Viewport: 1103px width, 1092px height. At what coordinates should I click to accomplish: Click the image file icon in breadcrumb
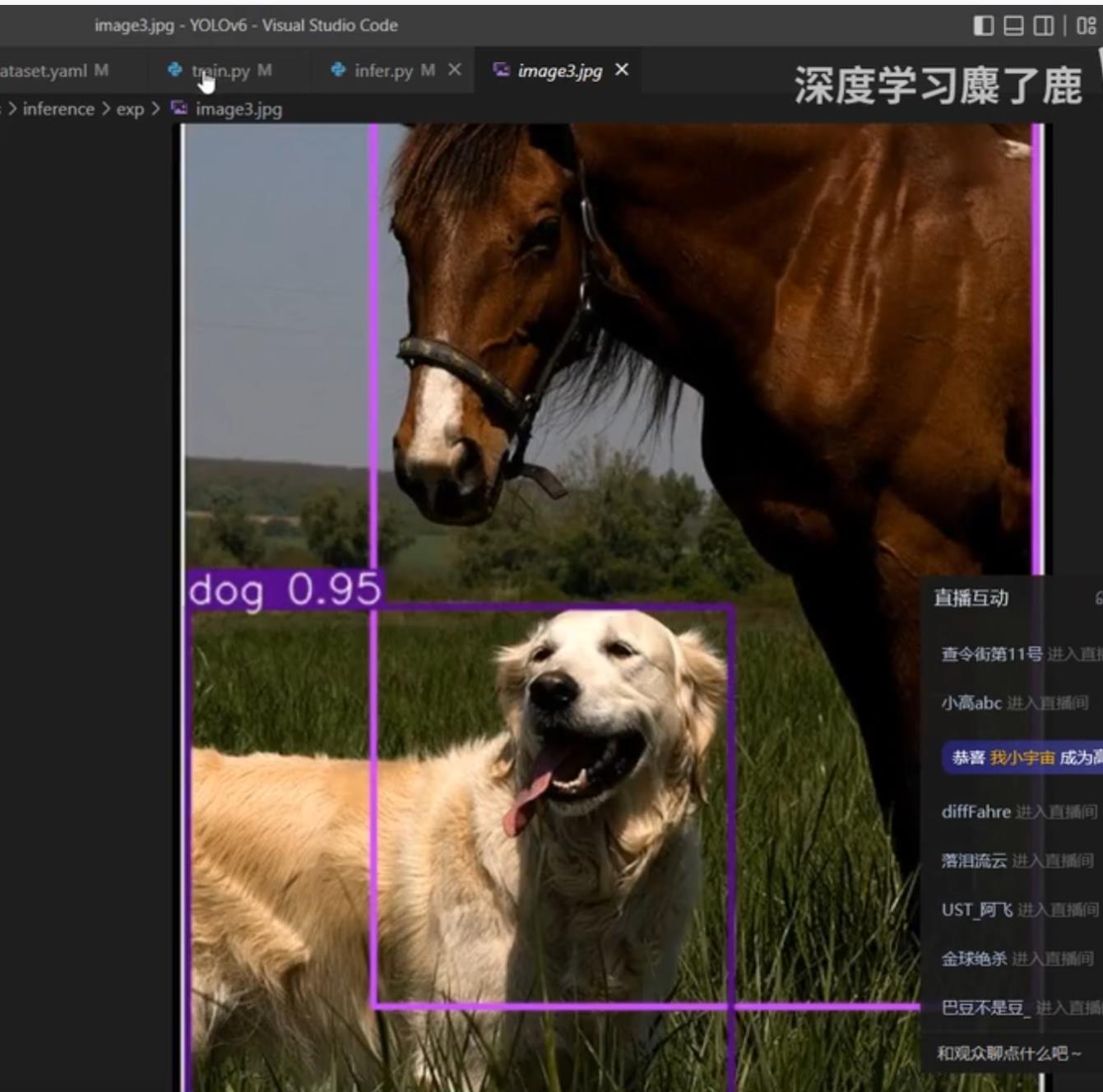click(x=178, y=109)
